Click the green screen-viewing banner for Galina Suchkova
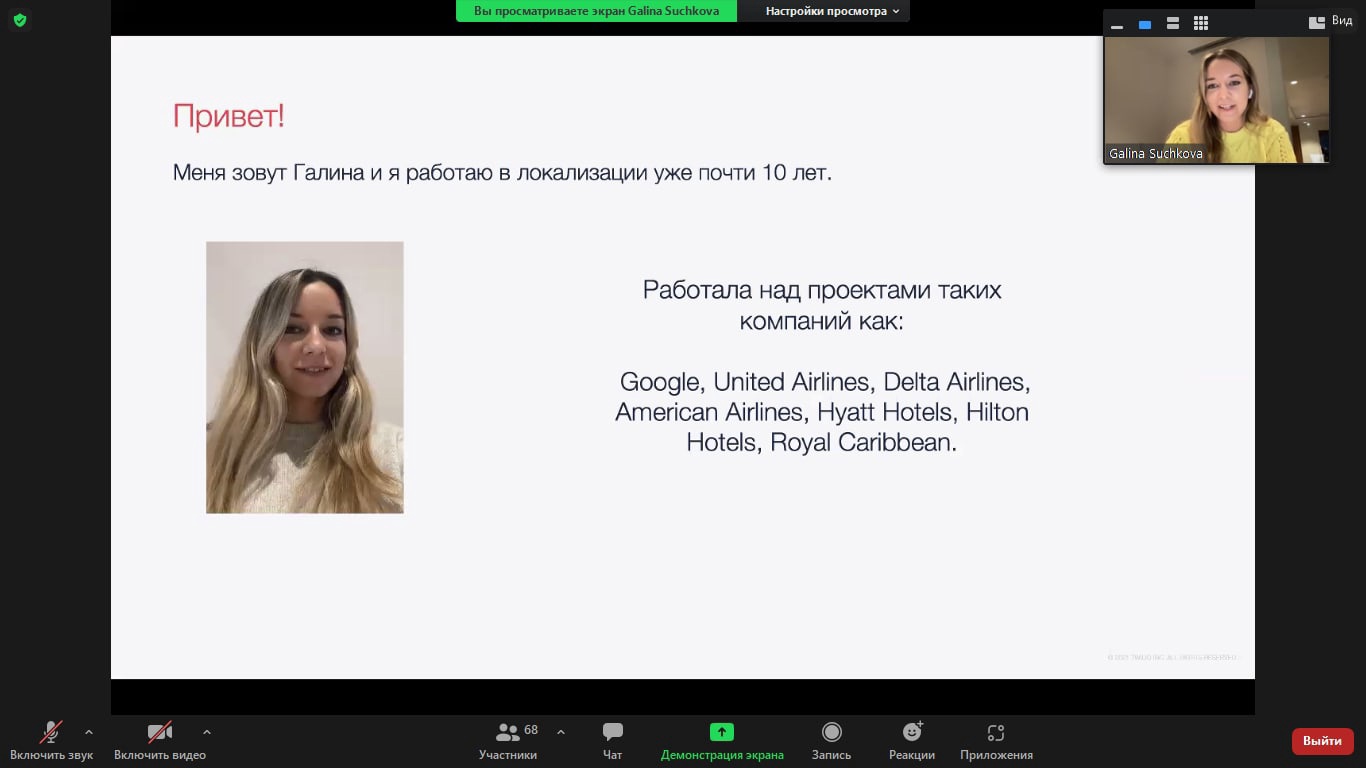Screen dimensions: 1366x768 [x=596, y=11]
